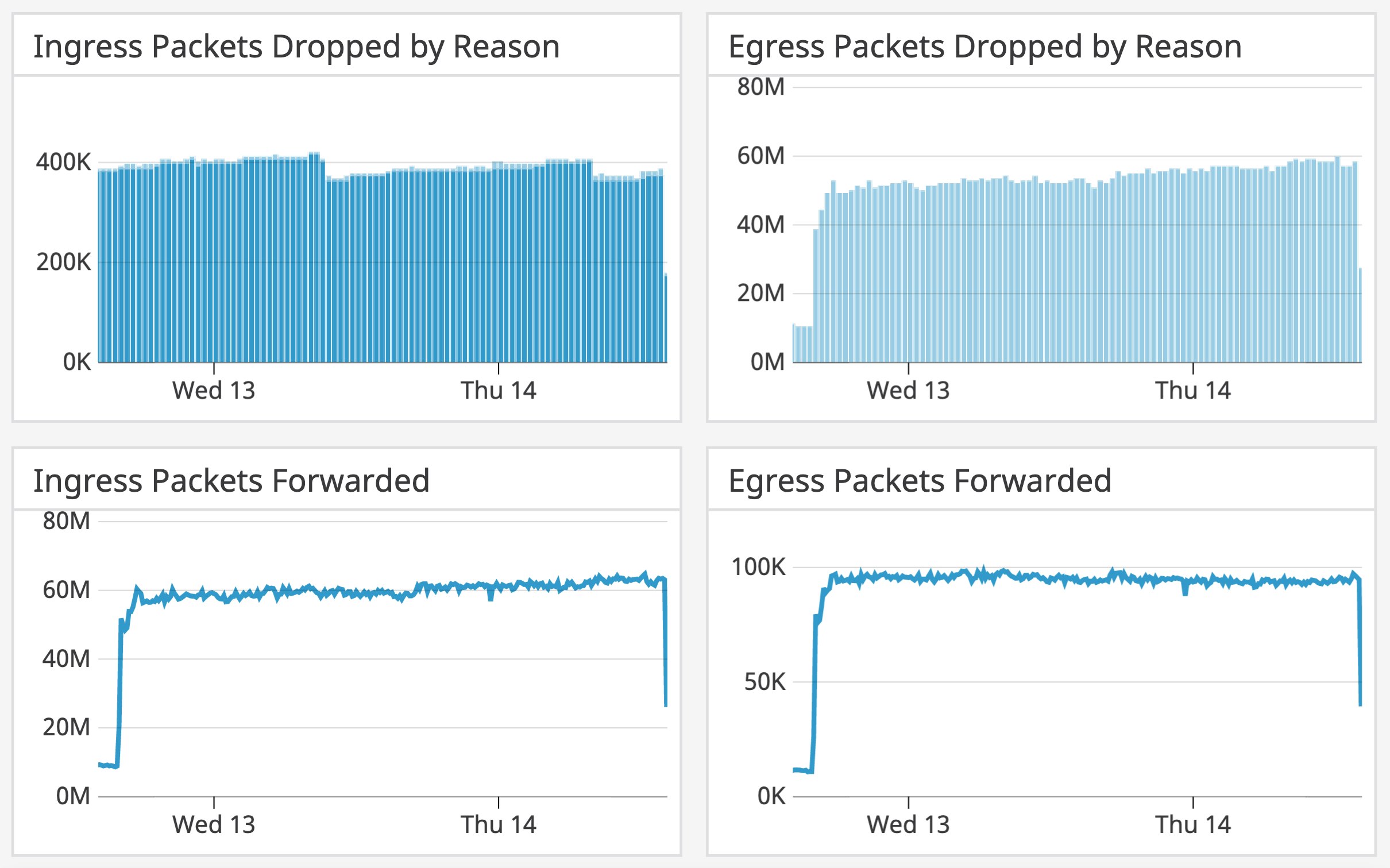Click the 200K label on Ingress Dropped chart
This screenshot has width=1390, height=868.
point(63,263)
